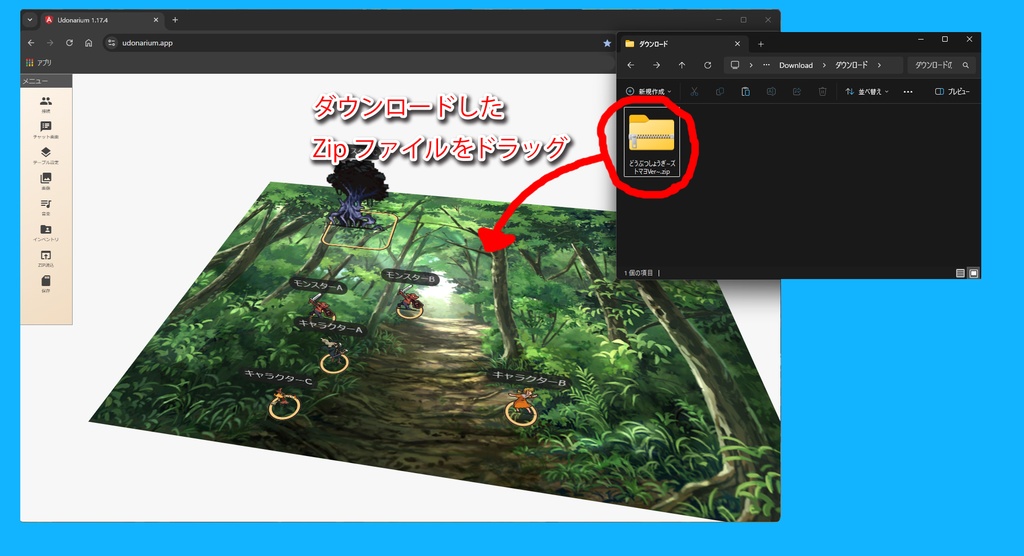The width and height of the screenshot is (1024, 556).
Task: Click the Rename icon in Explorer toolbar
Action: click(x=771, y=91)
